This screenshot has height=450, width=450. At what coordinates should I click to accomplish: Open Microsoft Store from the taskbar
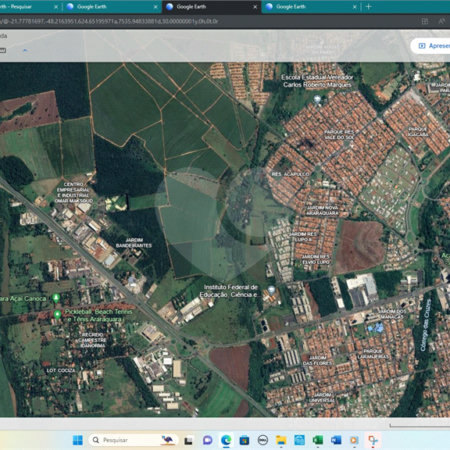point(244,440)
